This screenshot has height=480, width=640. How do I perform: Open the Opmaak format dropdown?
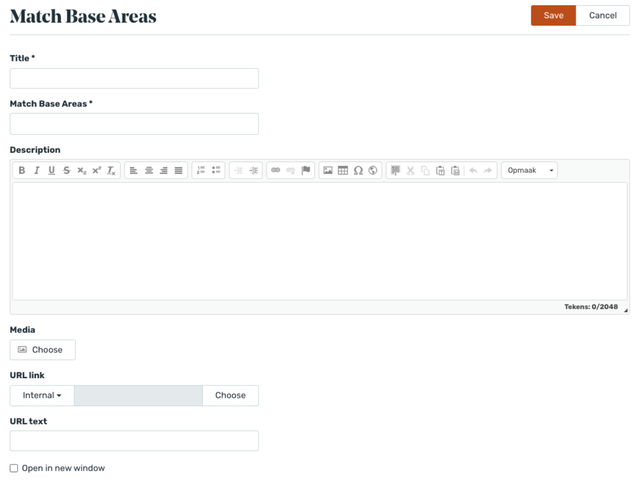coord(529,171)
